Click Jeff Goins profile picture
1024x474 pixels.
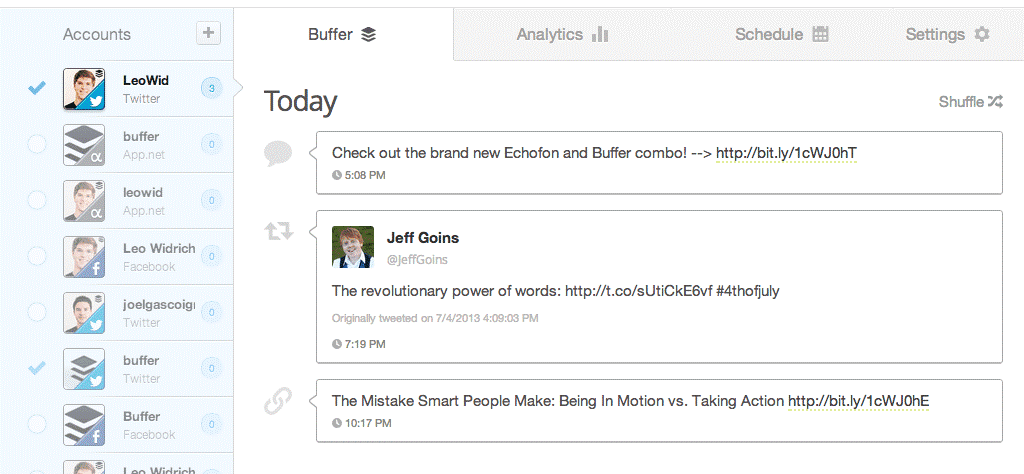(353, 247)
